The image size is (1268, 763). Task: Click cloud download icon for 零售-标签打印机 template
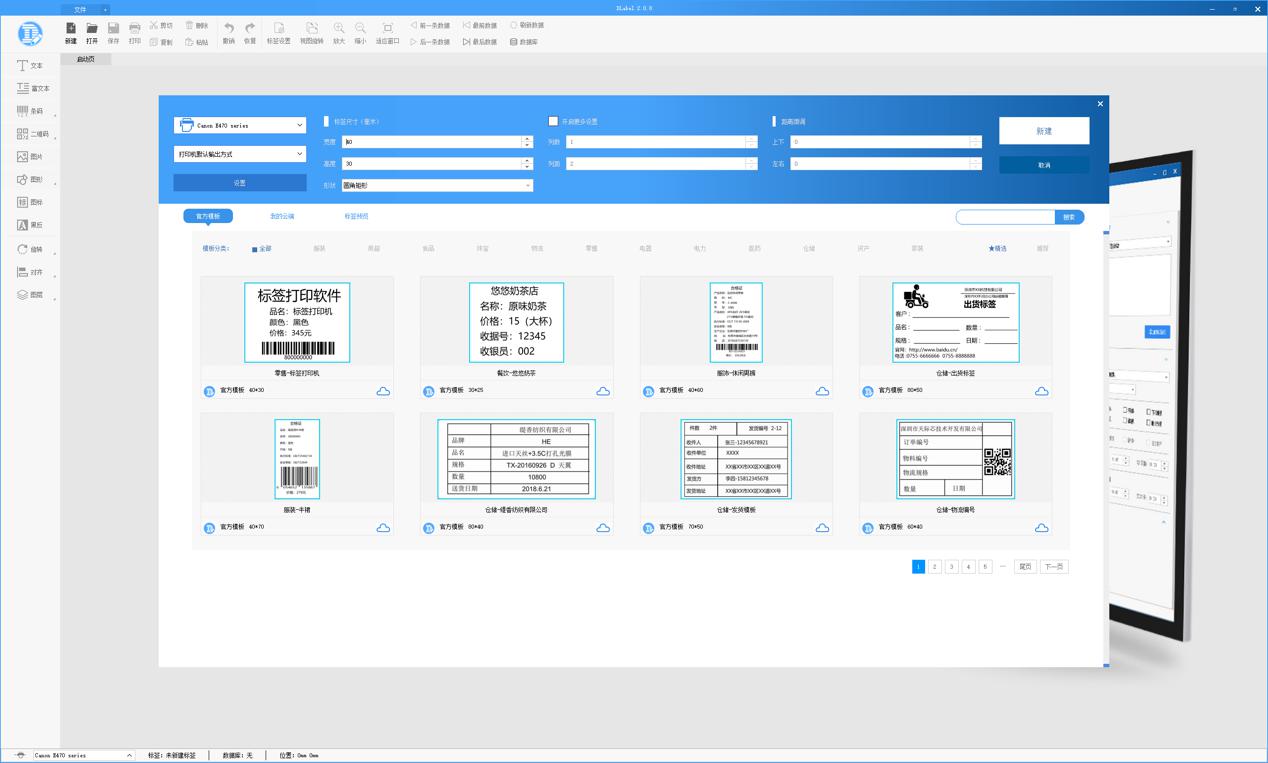coord(383,391)
